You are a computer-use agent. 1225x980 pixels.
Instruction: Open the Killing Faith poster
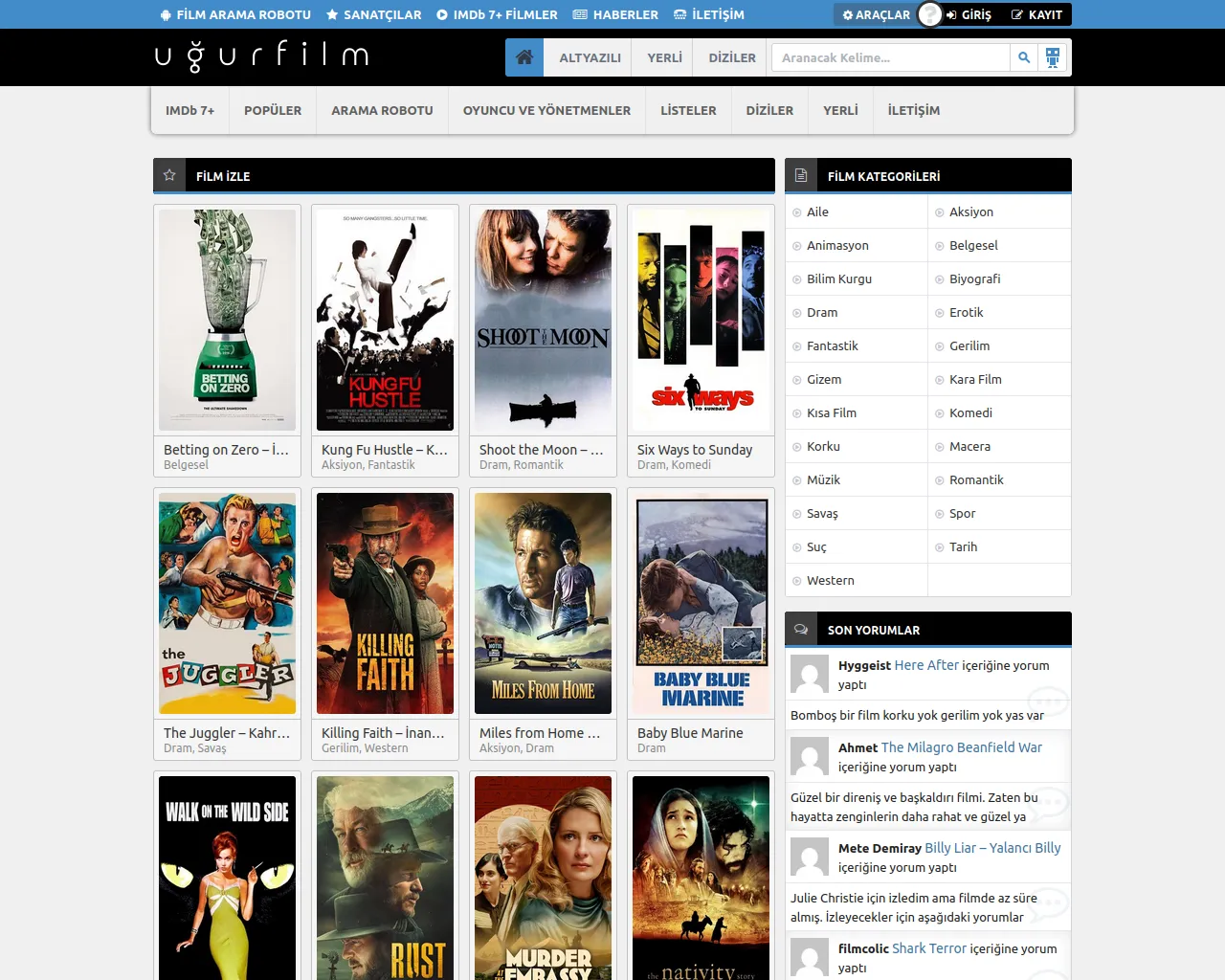(385, 603)
